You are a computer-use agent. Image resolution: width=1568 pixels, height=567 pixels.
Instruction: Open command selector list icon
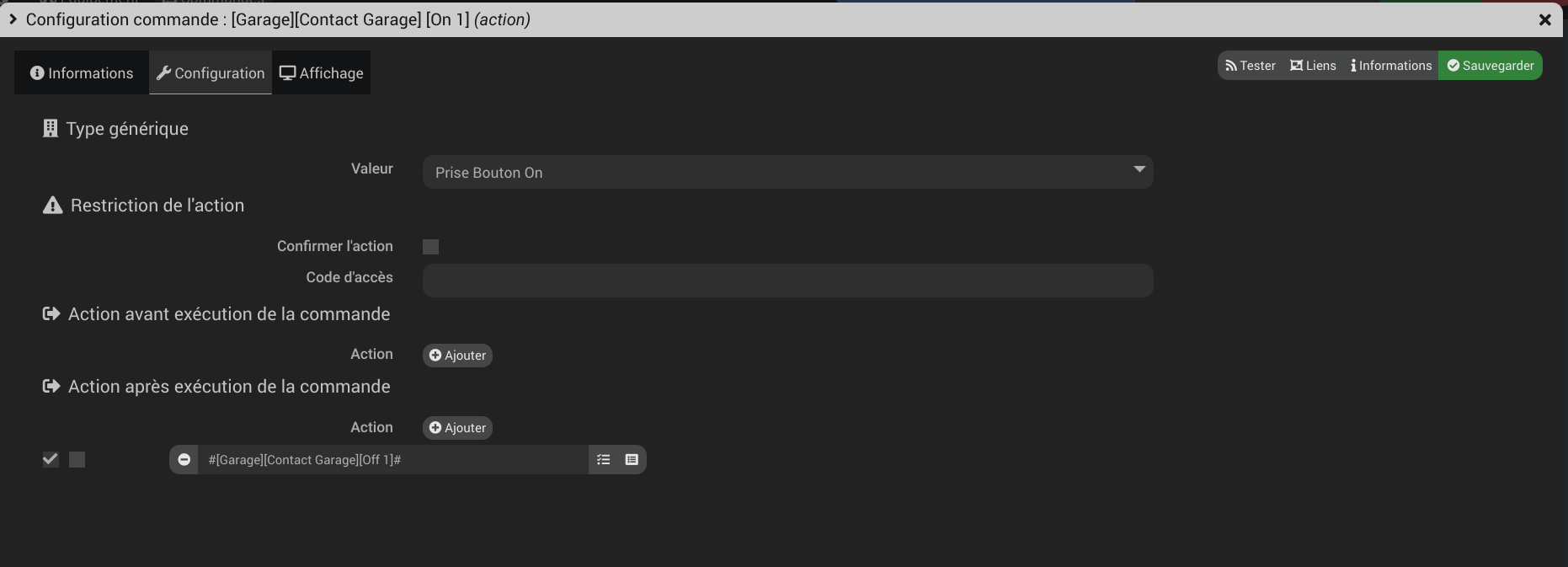(x=604, y=460)
